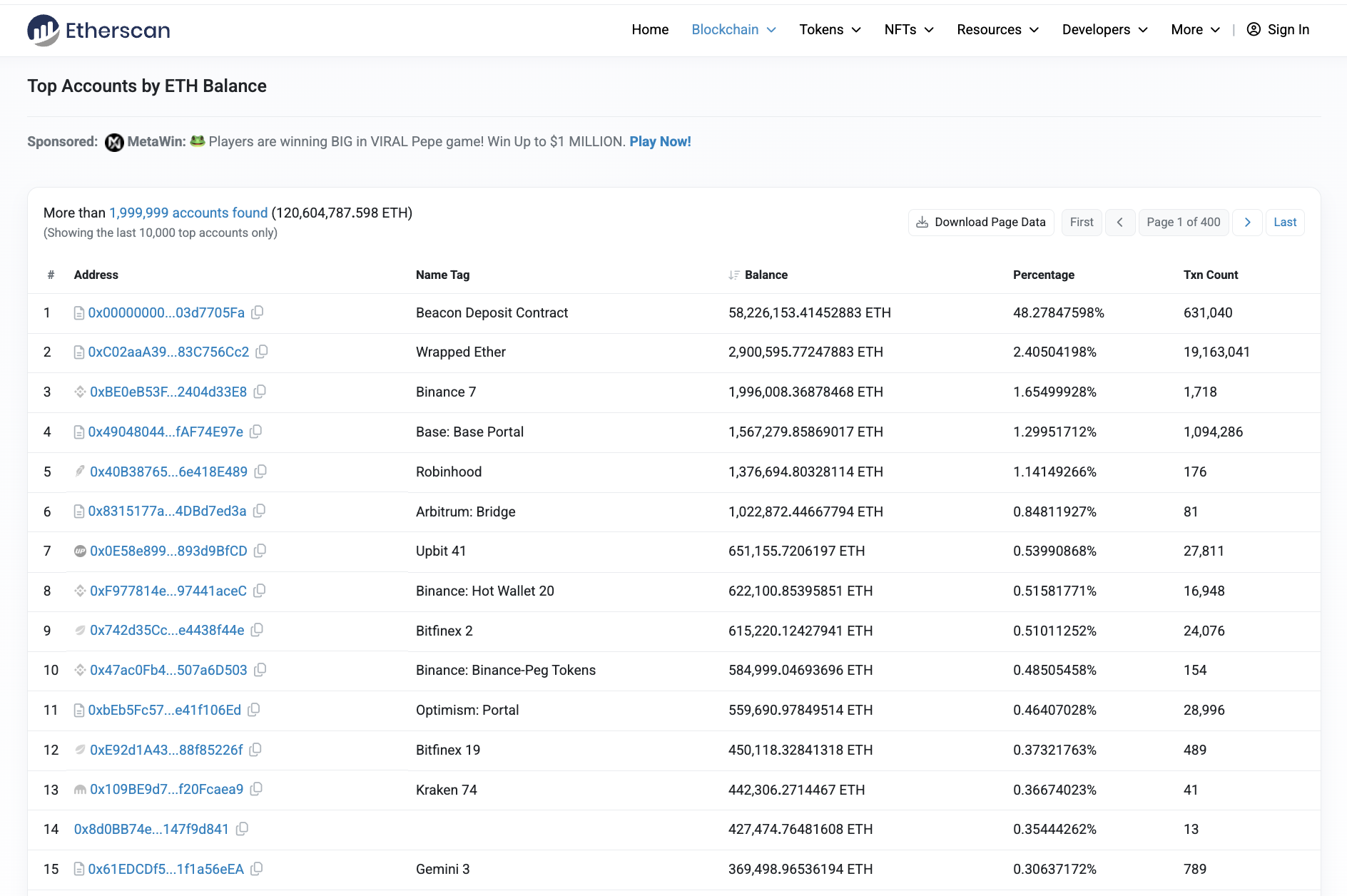Open the More dropdown menu

(x=1195, y=29)
